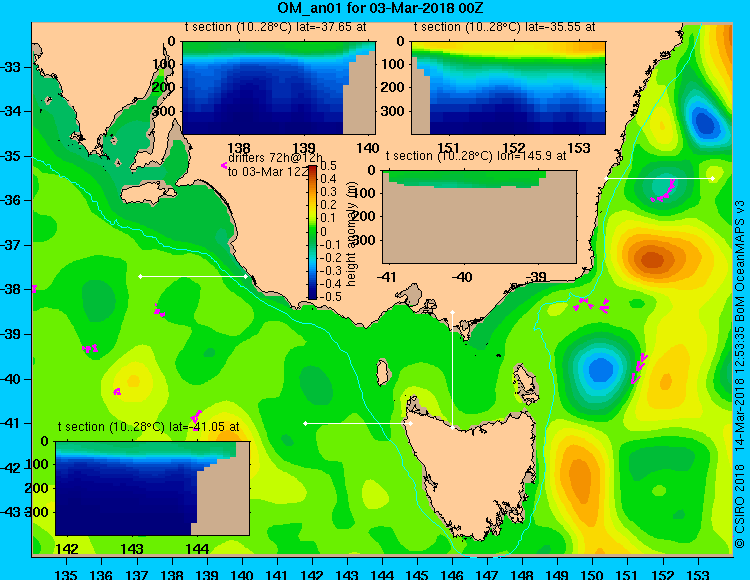This screenshot has width=750, height=580.
Task: Click the magenta drifter symbol beside the drifters legend
Action: pos(223,165)
